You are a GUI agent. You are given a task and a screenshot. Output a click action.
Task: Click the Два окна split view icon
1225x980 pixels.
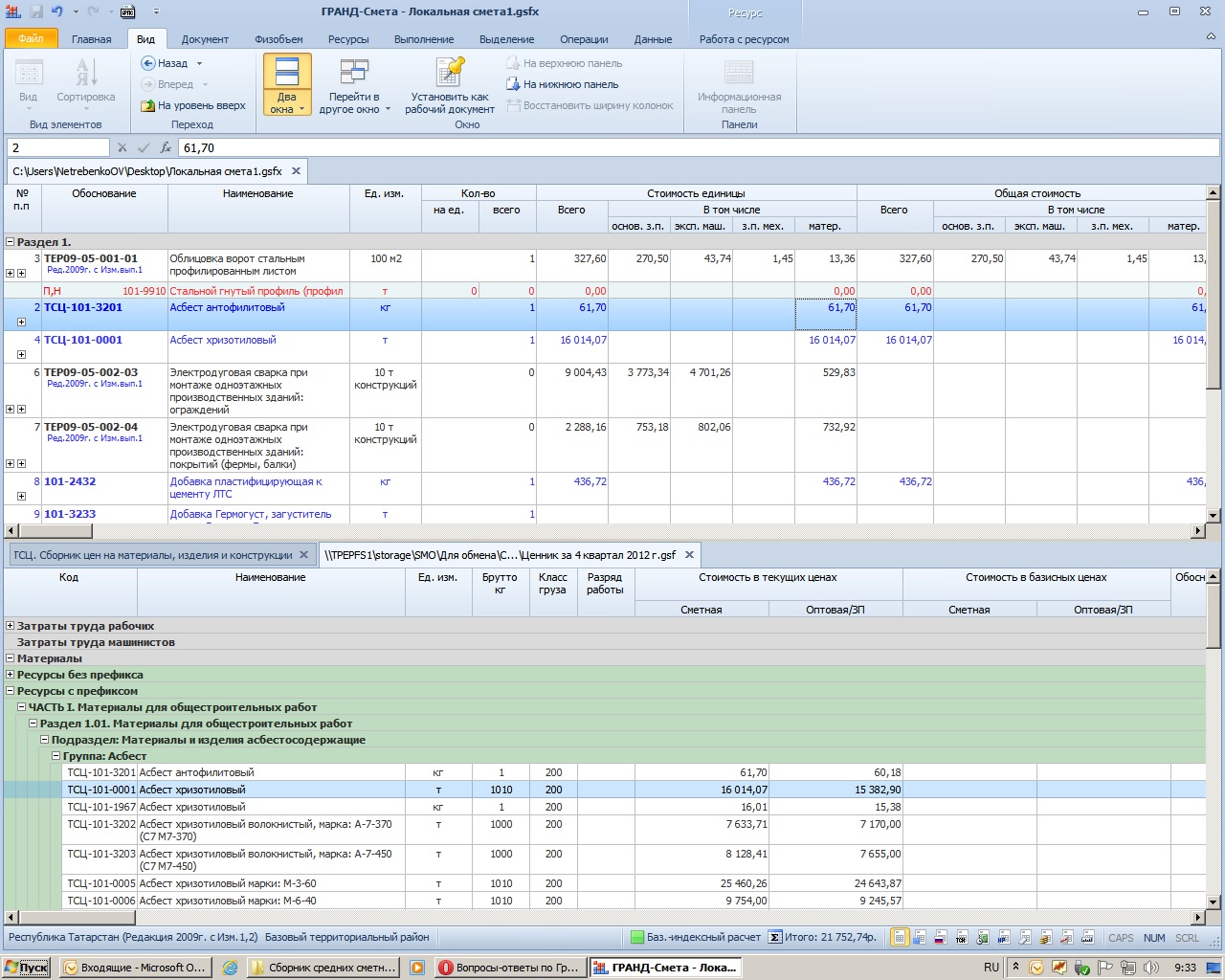coord(287,73)
